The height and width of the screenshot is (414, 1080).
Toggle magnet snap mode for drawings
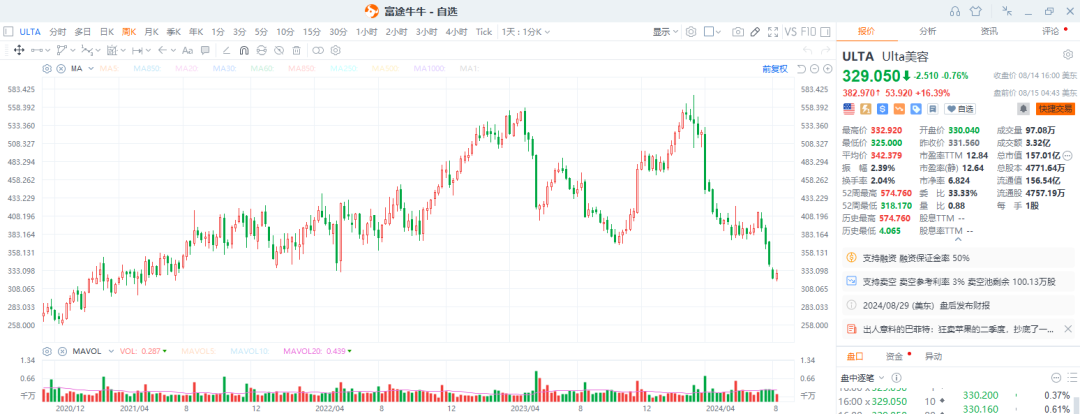pyautogui.click(x=244, y=50)
